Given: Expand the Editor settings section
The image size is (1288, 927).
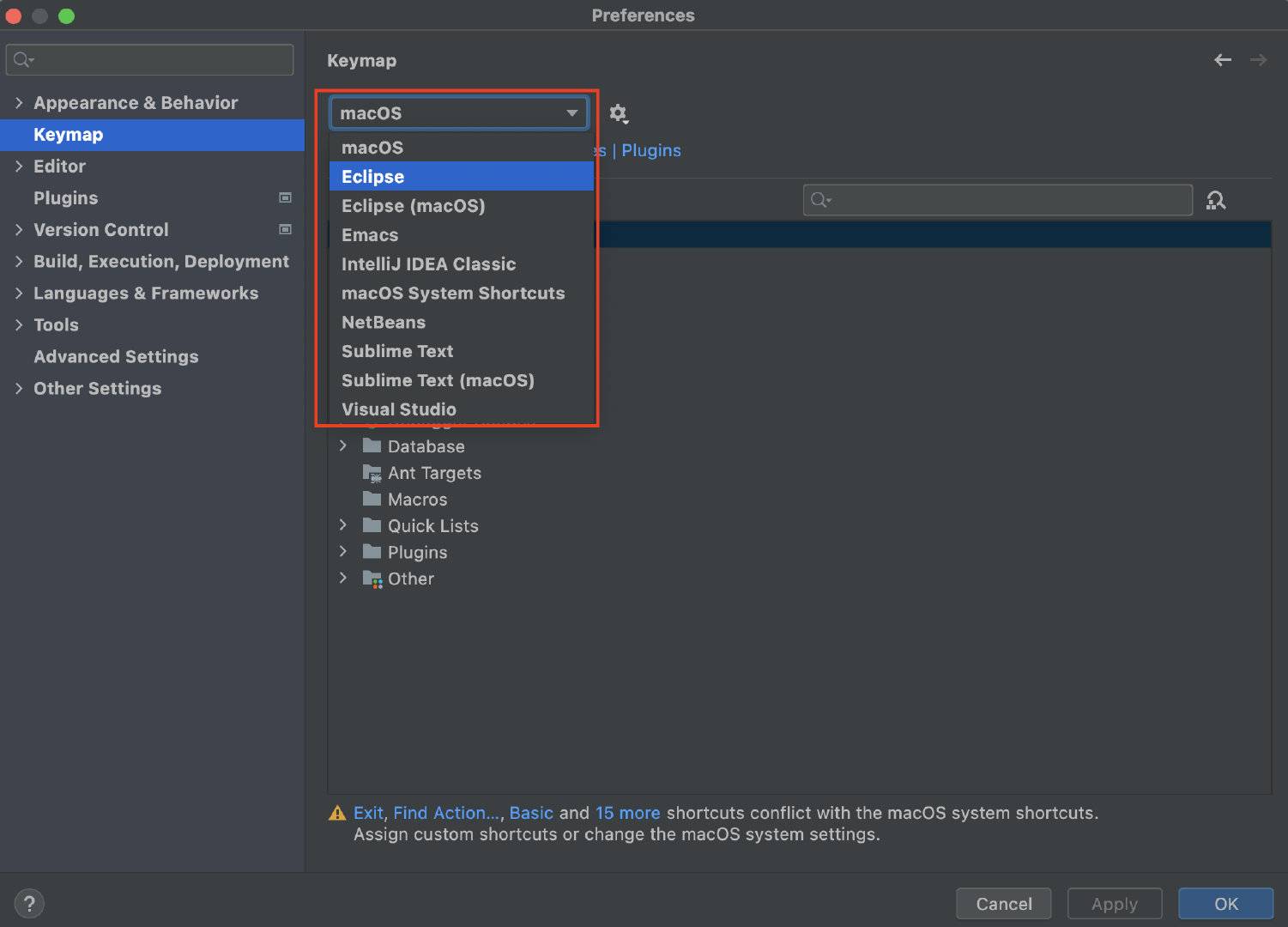Looking at the screenshot, I should click(x=19, y=167).
